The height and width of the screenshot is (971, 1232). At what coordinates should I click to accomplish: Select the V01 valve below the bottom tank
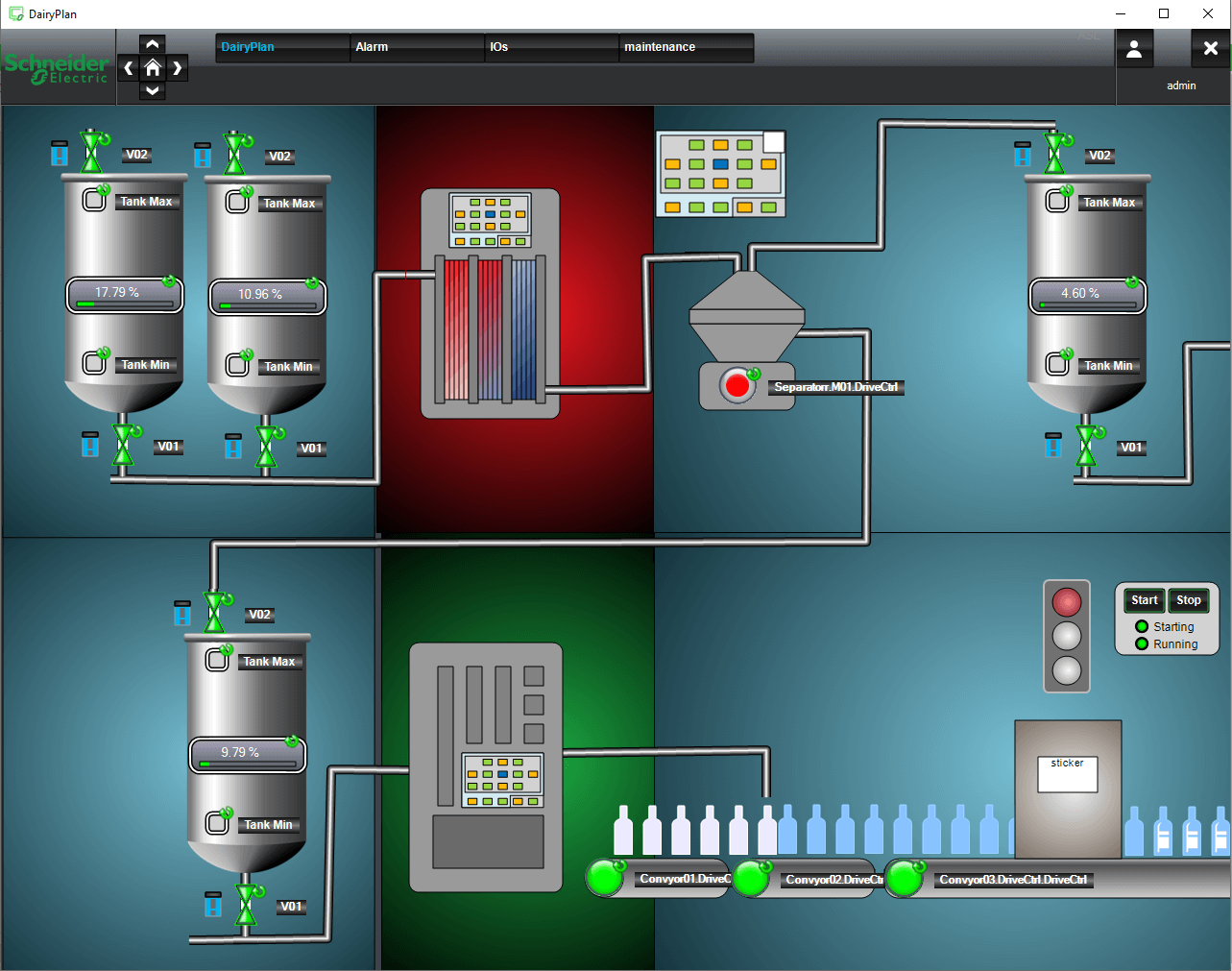tap(247, 904)
